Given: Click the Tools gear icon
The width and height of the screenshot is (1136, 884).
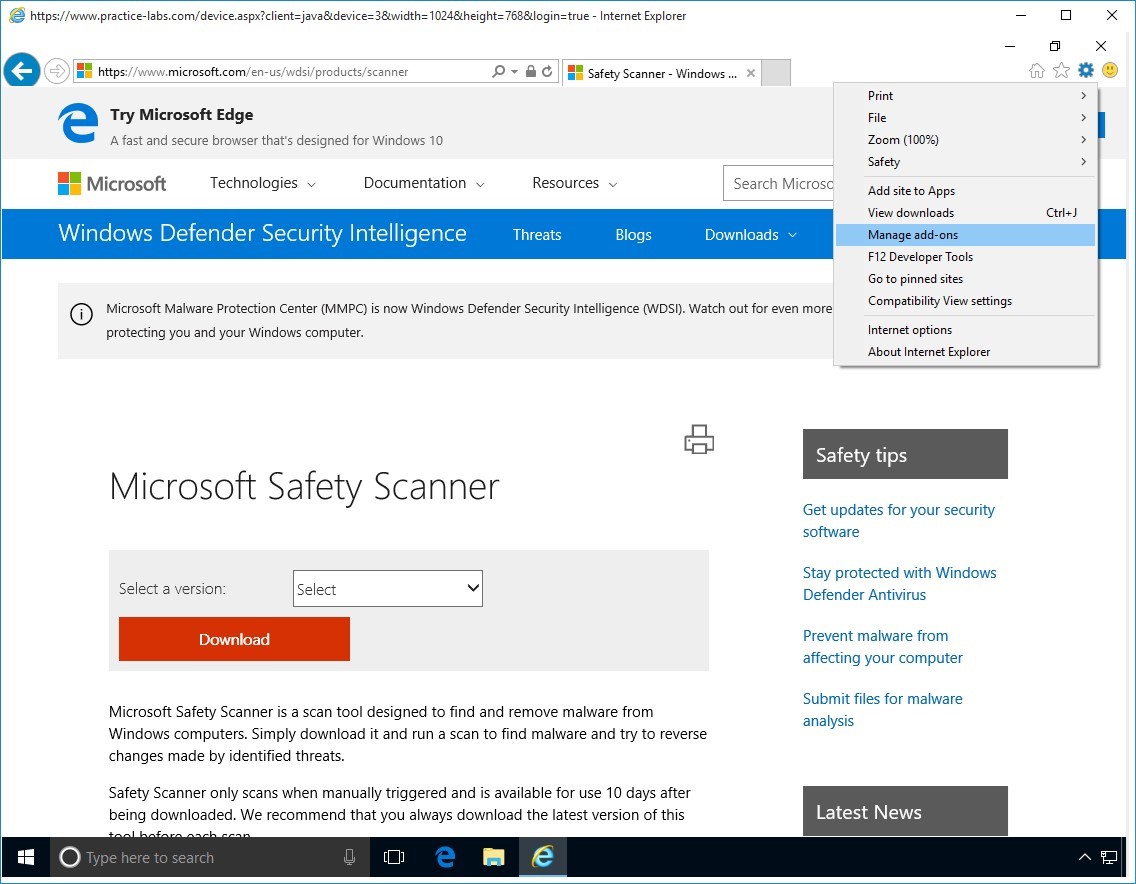Looking at the screenshot, I should pyautogui.click(x=1085, y=70).
